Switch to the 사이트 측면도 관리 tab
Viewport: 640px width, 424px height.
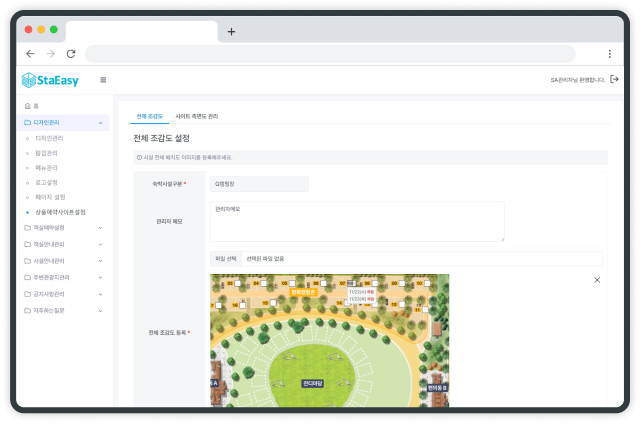(197, 116)
